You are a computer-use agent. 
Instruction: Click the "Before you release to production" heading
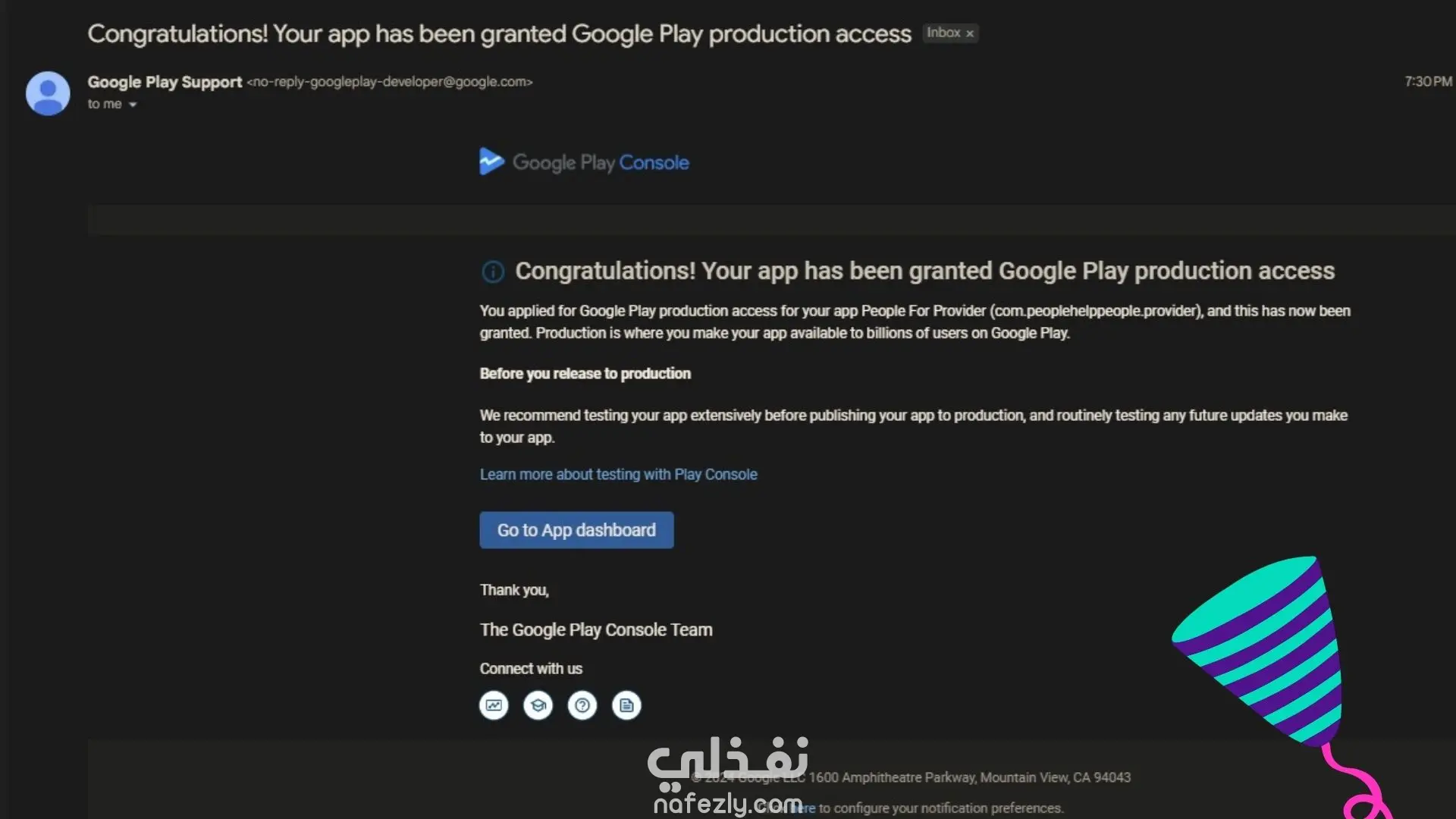(x=585, y=374)
